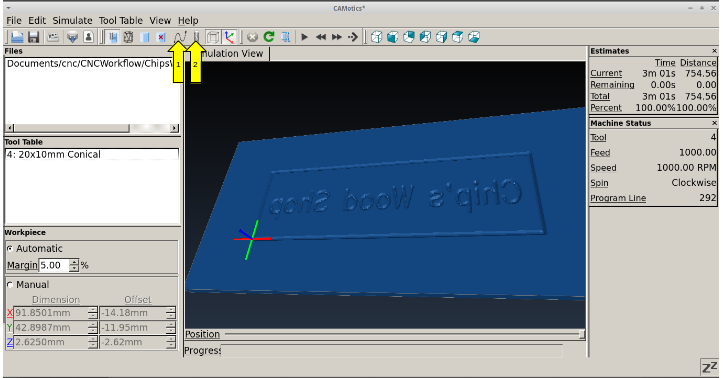Toggle the colored axes display icon
Image resolution: width=723 pixels, height=378 pixels.
(229, 37)
